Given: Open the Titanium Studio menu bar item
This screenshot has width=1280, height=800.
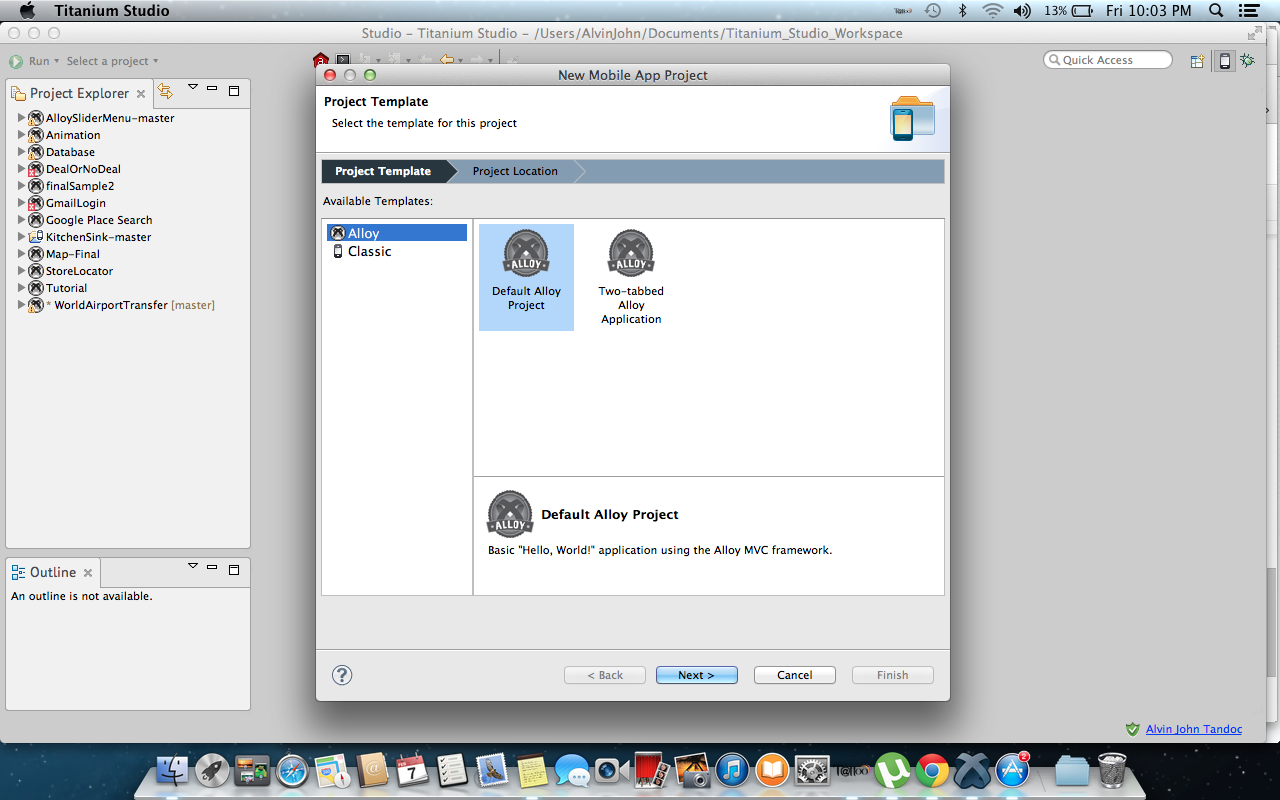Looking at the screenshot, I should coord(112,11).
